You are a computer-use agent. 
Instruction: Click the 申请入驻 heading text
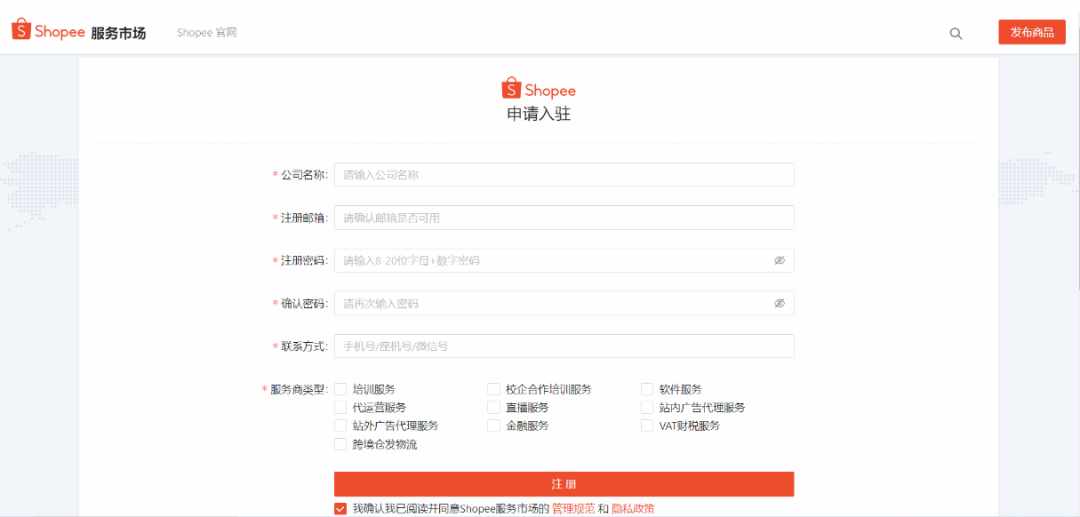point(539,114)
